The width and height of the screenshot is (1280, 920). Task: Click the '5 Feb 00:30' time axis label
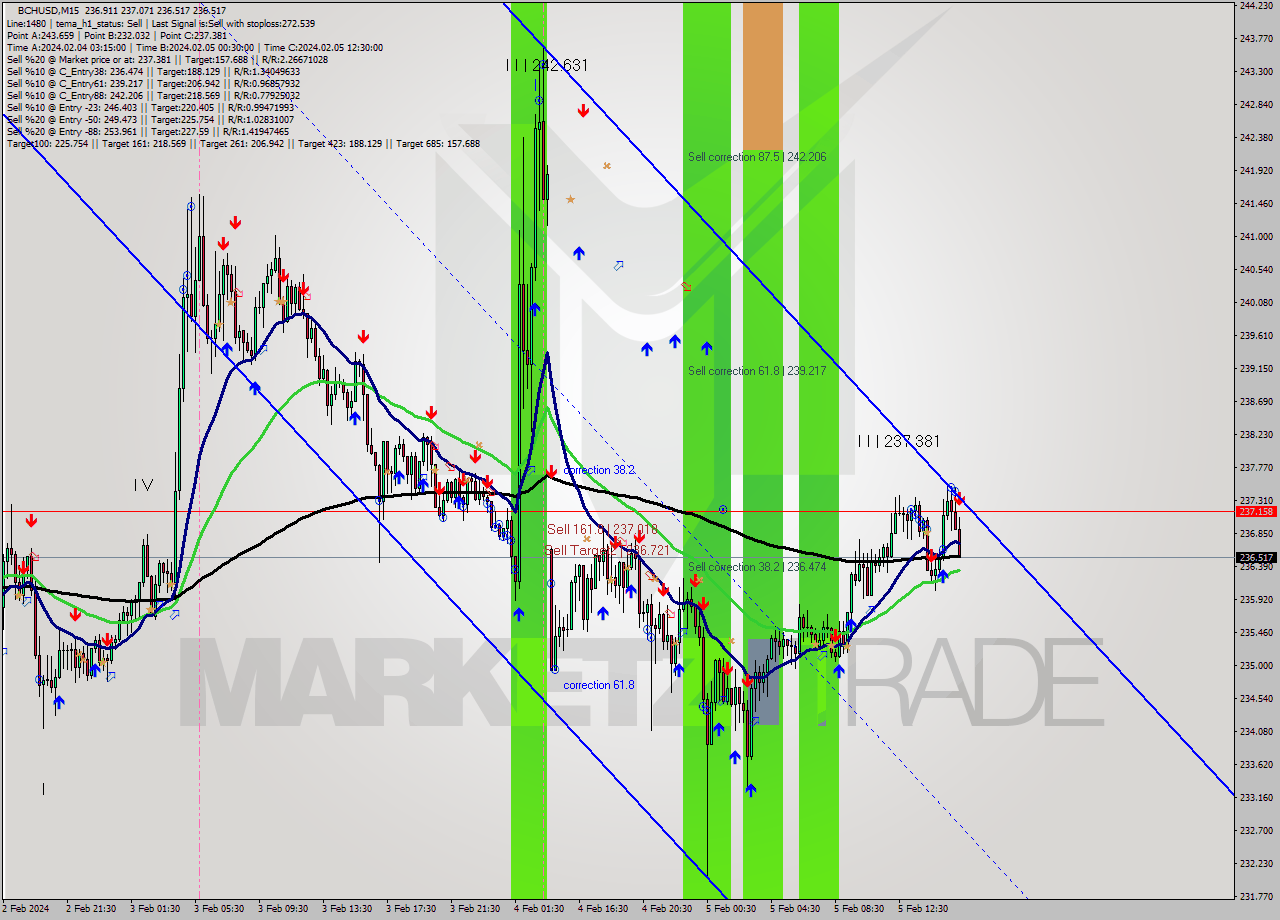pyautogui.click(x=730, y=909)
